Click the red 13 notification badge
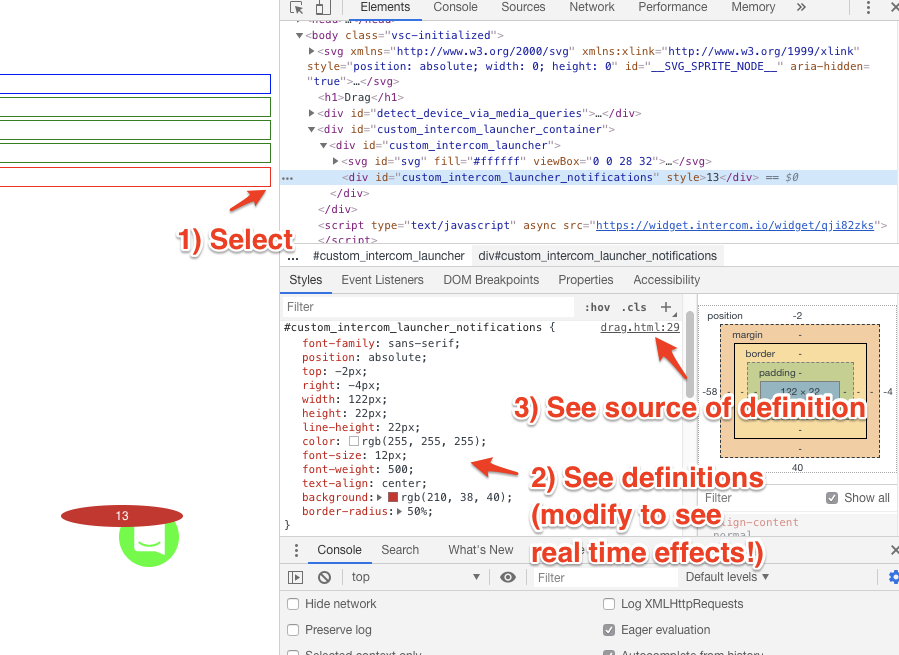The width and height of the screenshot is (899, 655). 122,516
